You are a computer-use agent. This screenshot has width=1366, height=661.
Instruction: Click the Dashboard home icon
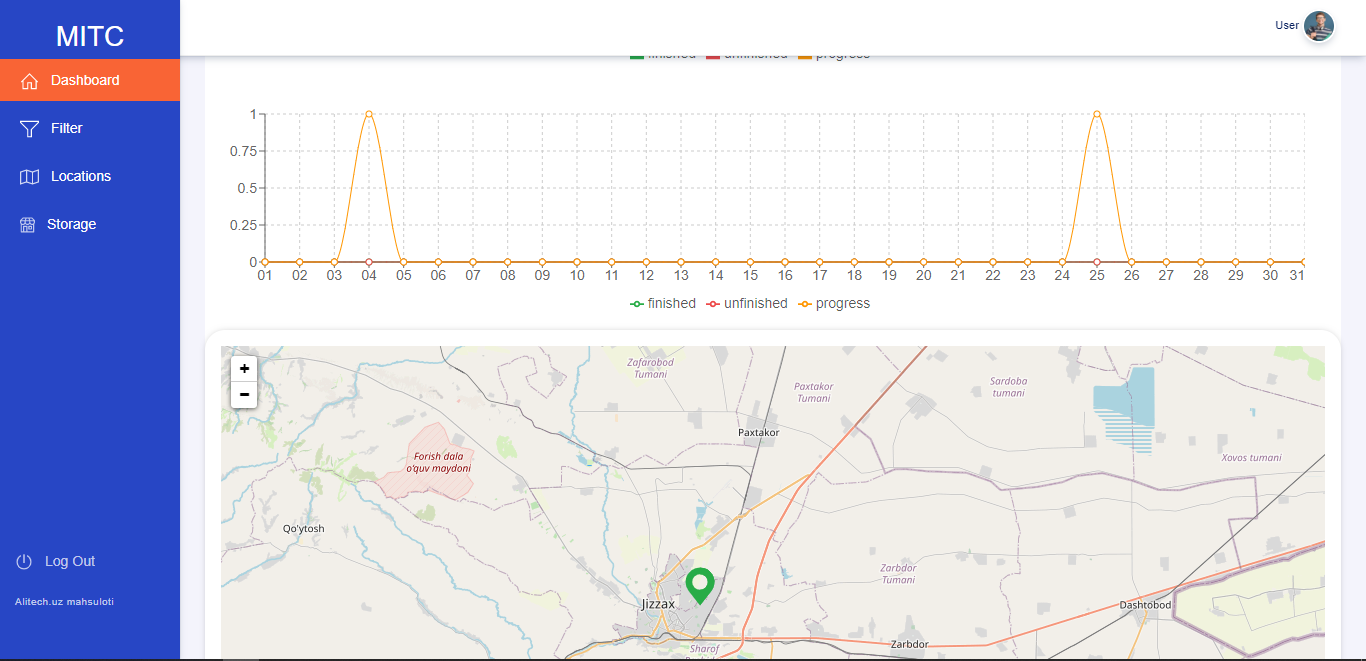(29, 81)
